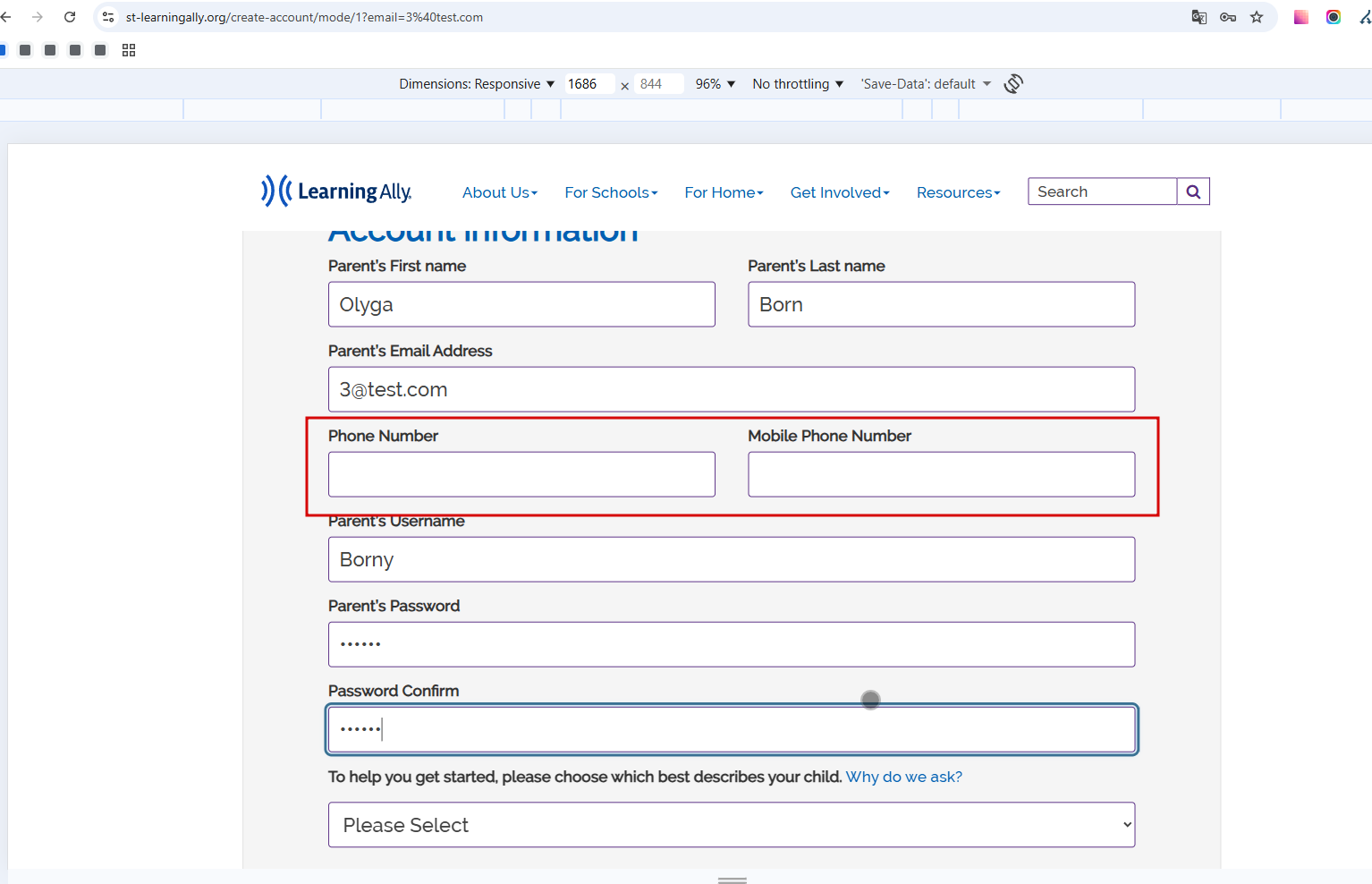The image size is (1372, 884).
Task: Open the 96% zoom level dropdown
Action: point(716,84)
